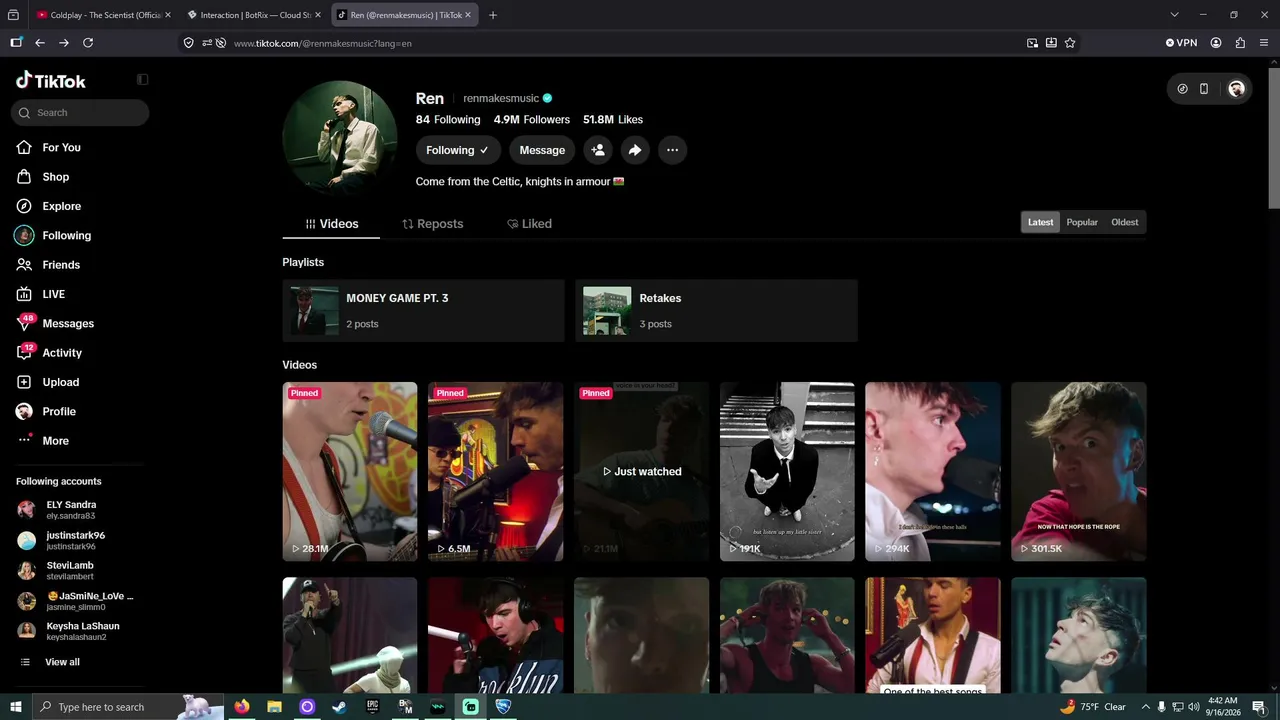Open ELY Sandra's account

click(x=70, y=510)
